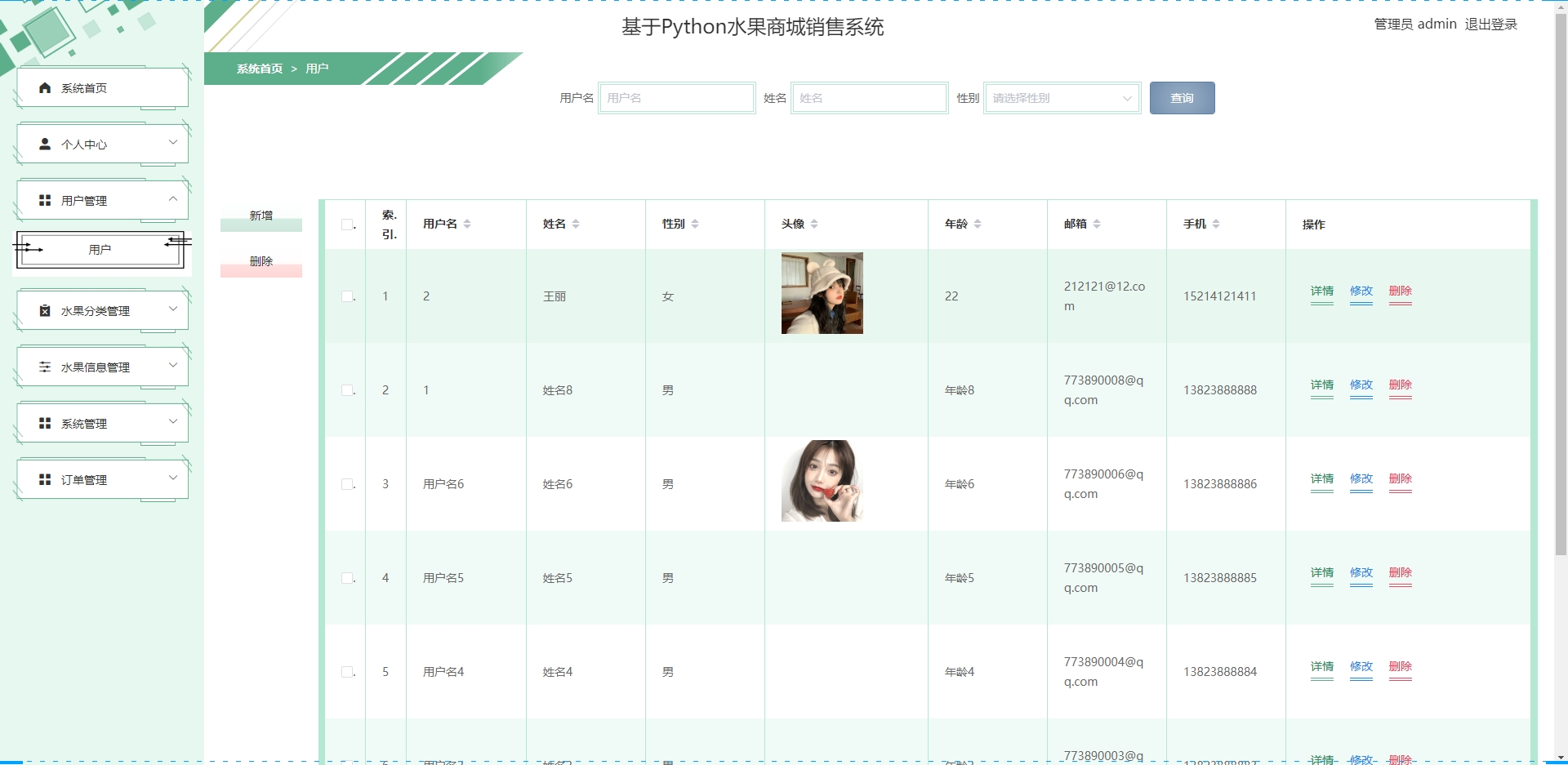
Task: Sort table by 用户名 column arrows
Action: 467,224
